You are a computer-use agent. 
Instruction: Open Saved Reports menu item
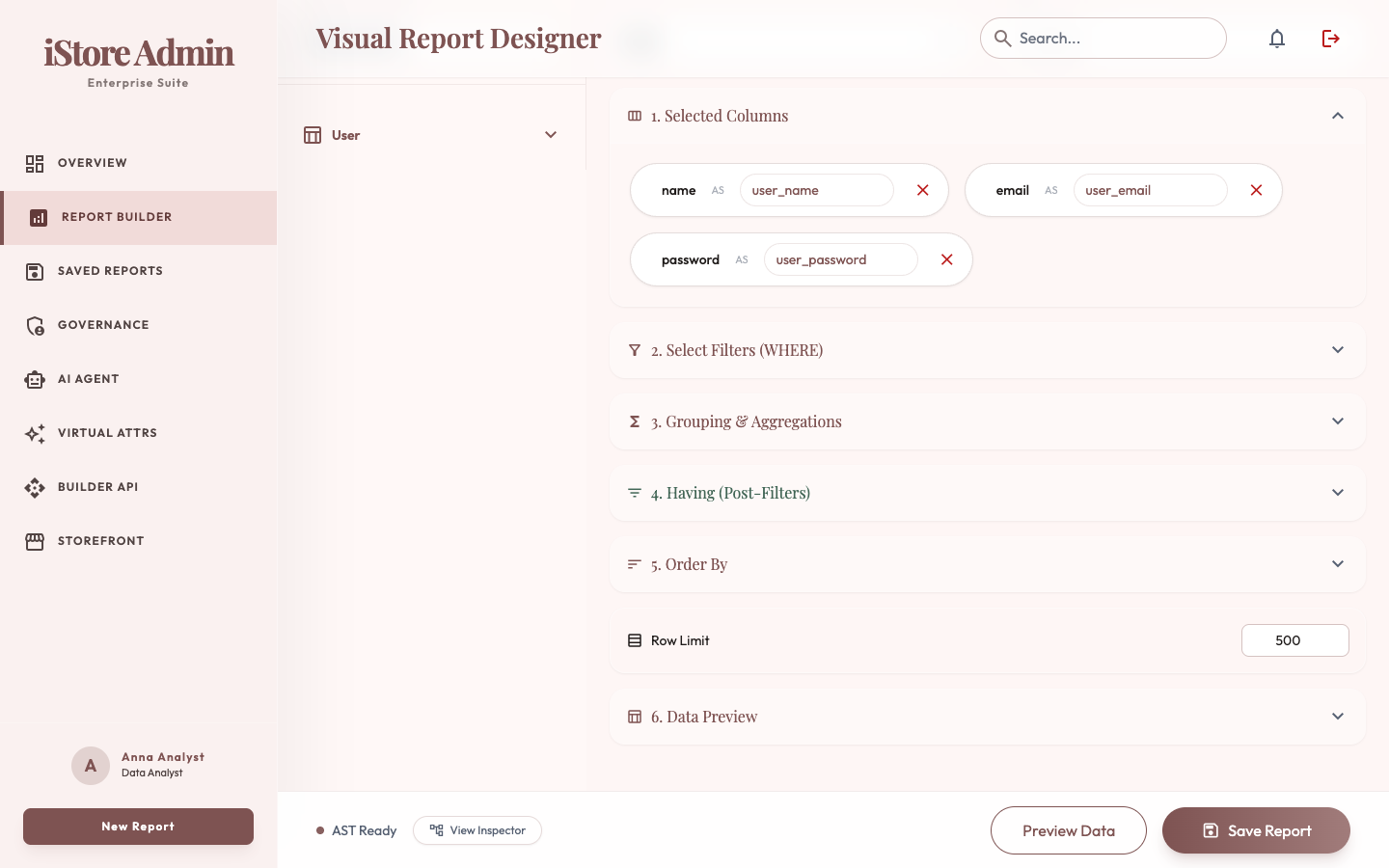point(139,272)
